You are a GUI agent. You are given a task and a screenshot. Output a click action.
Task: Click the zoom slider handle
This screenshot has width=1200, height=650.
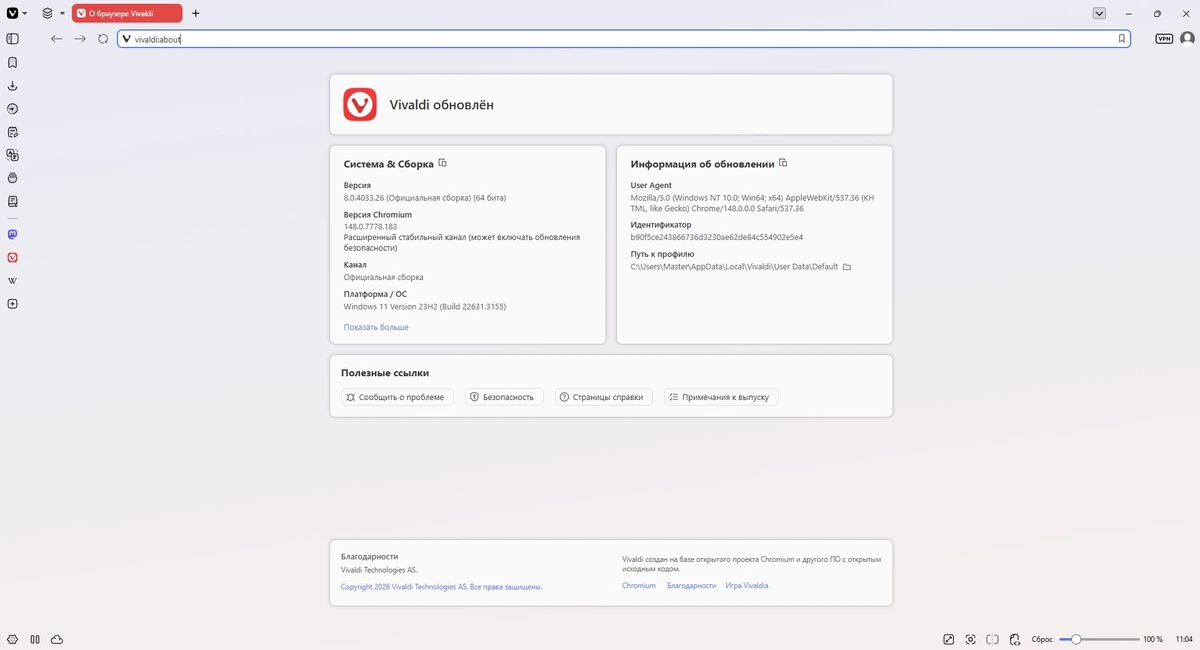pos(1076,639)
